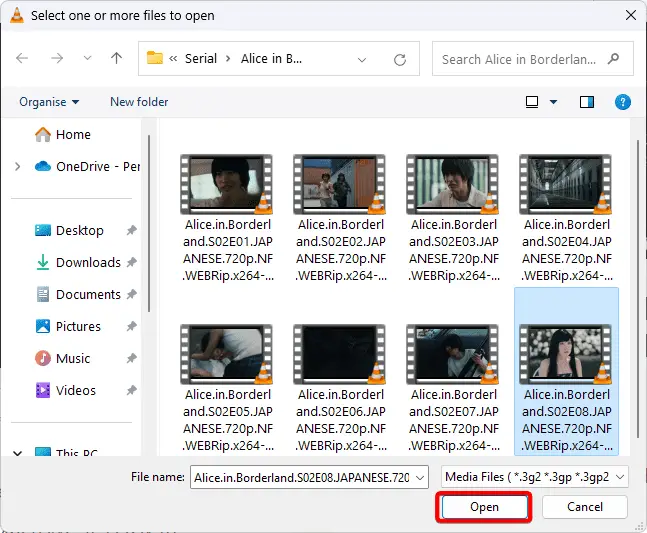This screenshot has width=647, height=533.
Task: Create a New folder
Action: (139, 102)
